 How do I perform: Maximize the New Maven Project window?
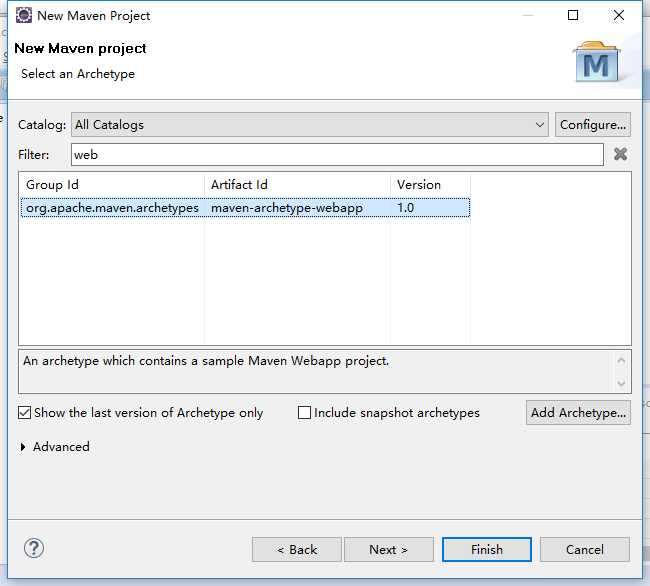click(573, 15)
